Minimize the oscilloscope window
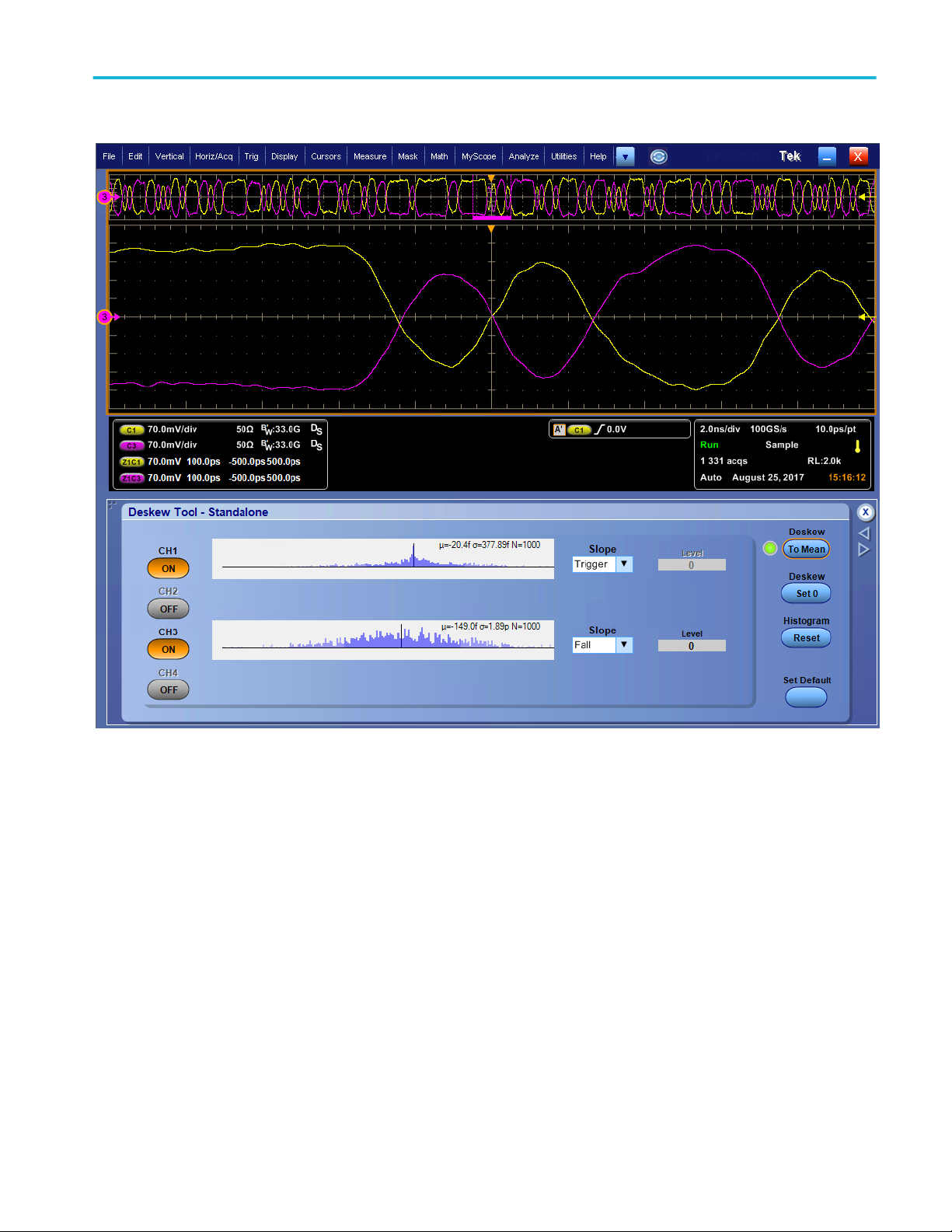The width and height of the screenshot is (952, 1232). point(827,156)
